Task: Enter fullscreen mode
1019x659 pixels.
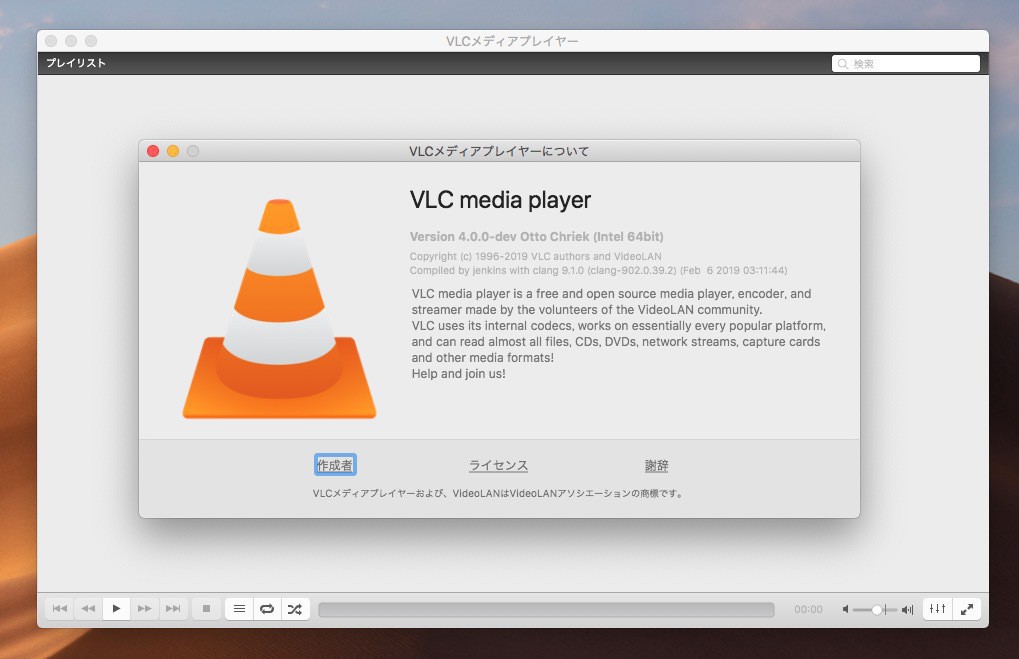Action: [966, 609]
